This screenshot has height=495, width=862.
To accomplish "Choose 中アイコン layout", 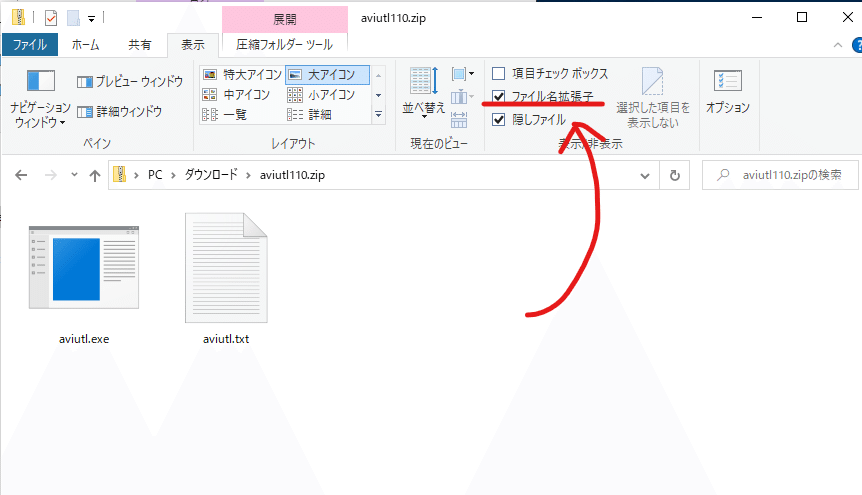I will (x=236, y=95).
